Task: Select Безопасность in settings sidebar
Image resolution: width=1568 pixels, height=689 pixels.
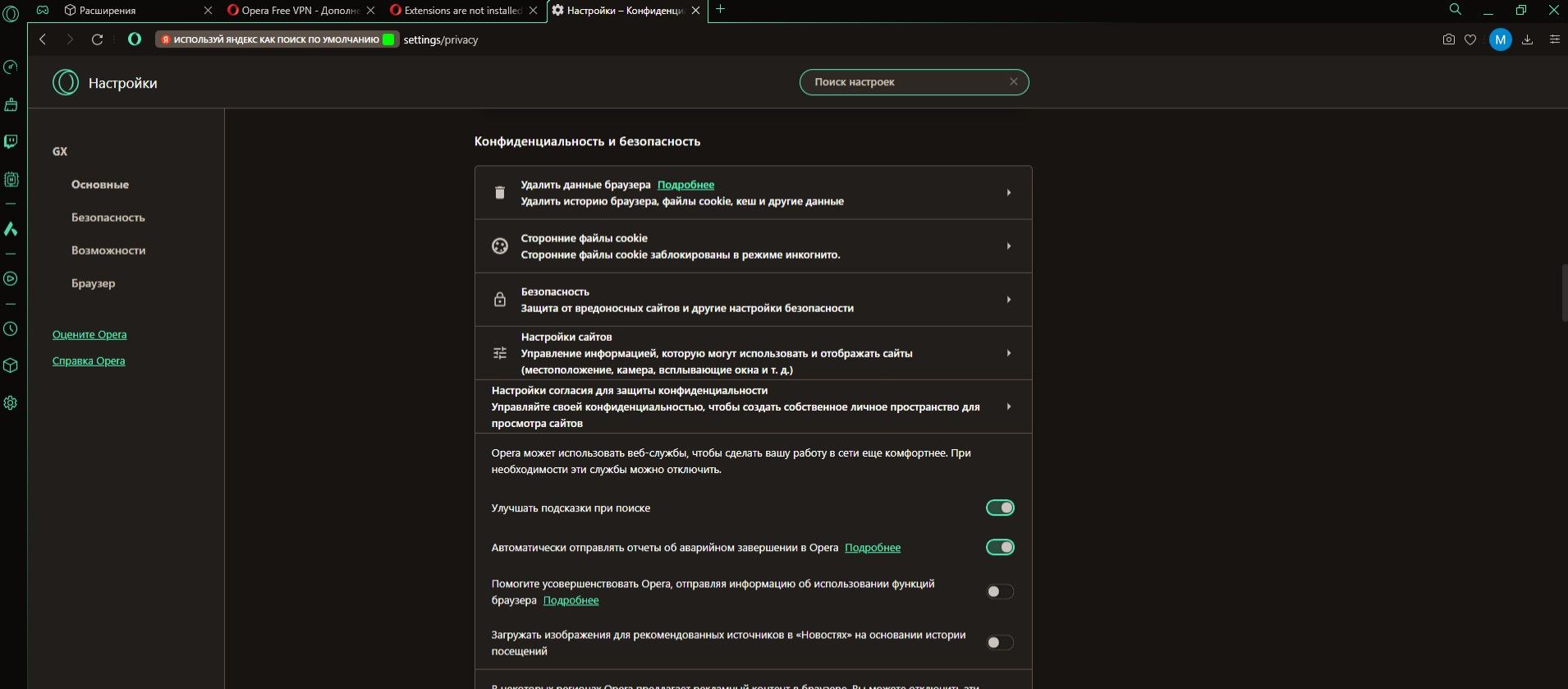Action: [x=108, y=218]
